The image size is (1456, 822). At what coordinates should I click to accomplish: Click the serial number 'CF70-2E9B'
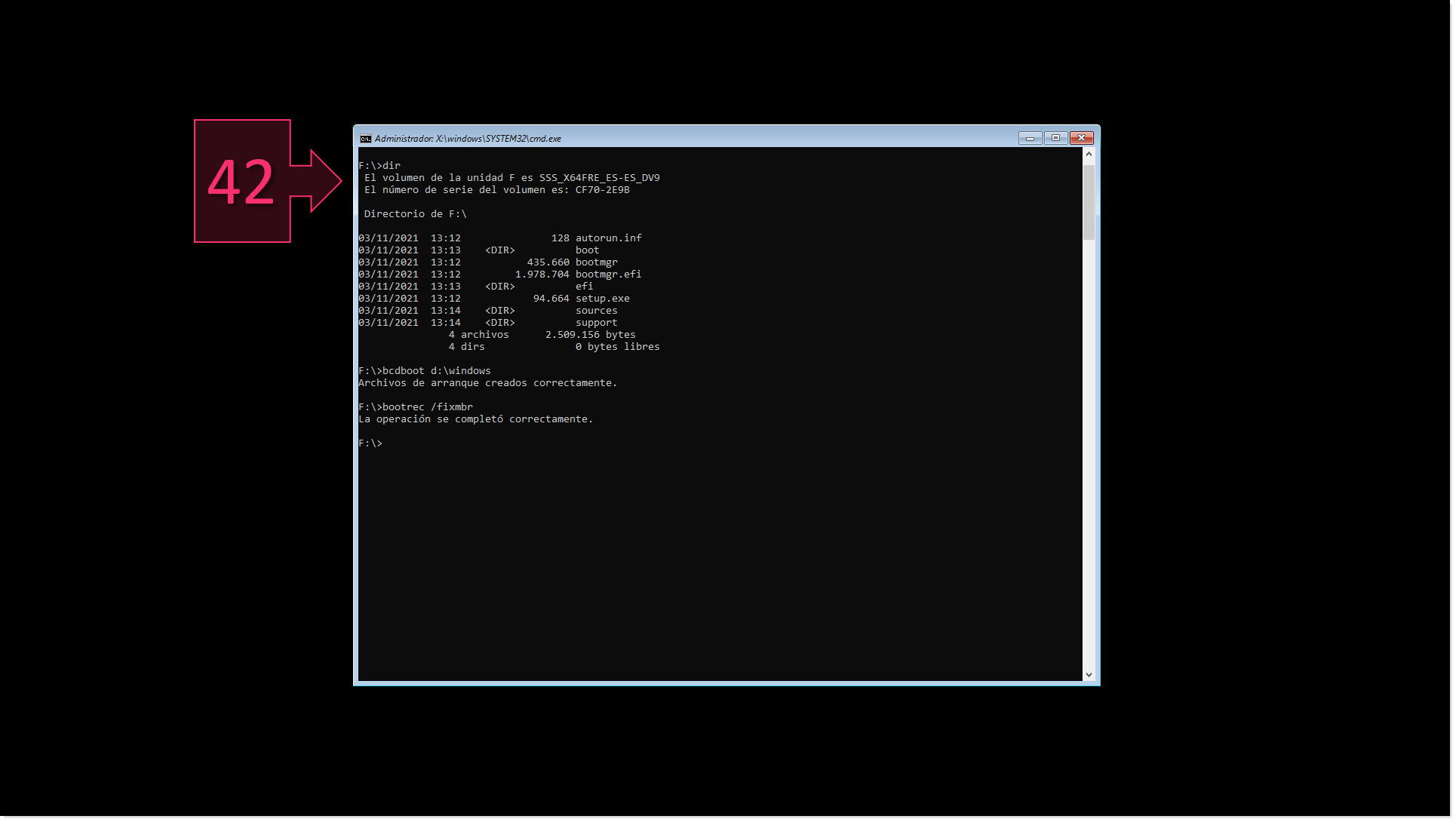[x=602, y=190]
